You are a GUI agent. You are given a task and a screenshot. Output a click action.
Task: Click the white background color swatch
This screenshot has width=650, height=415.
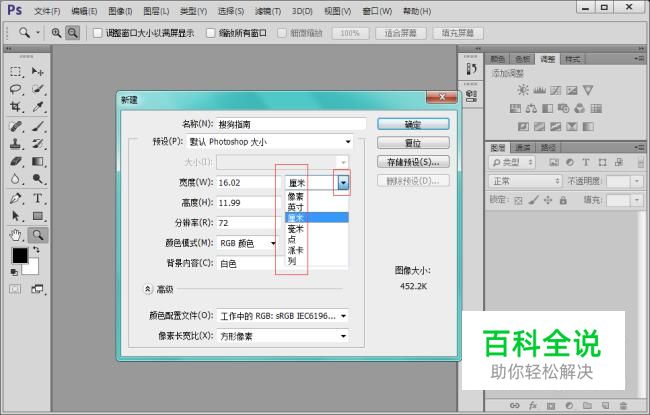pyautogui.click(x=32, y=268)
